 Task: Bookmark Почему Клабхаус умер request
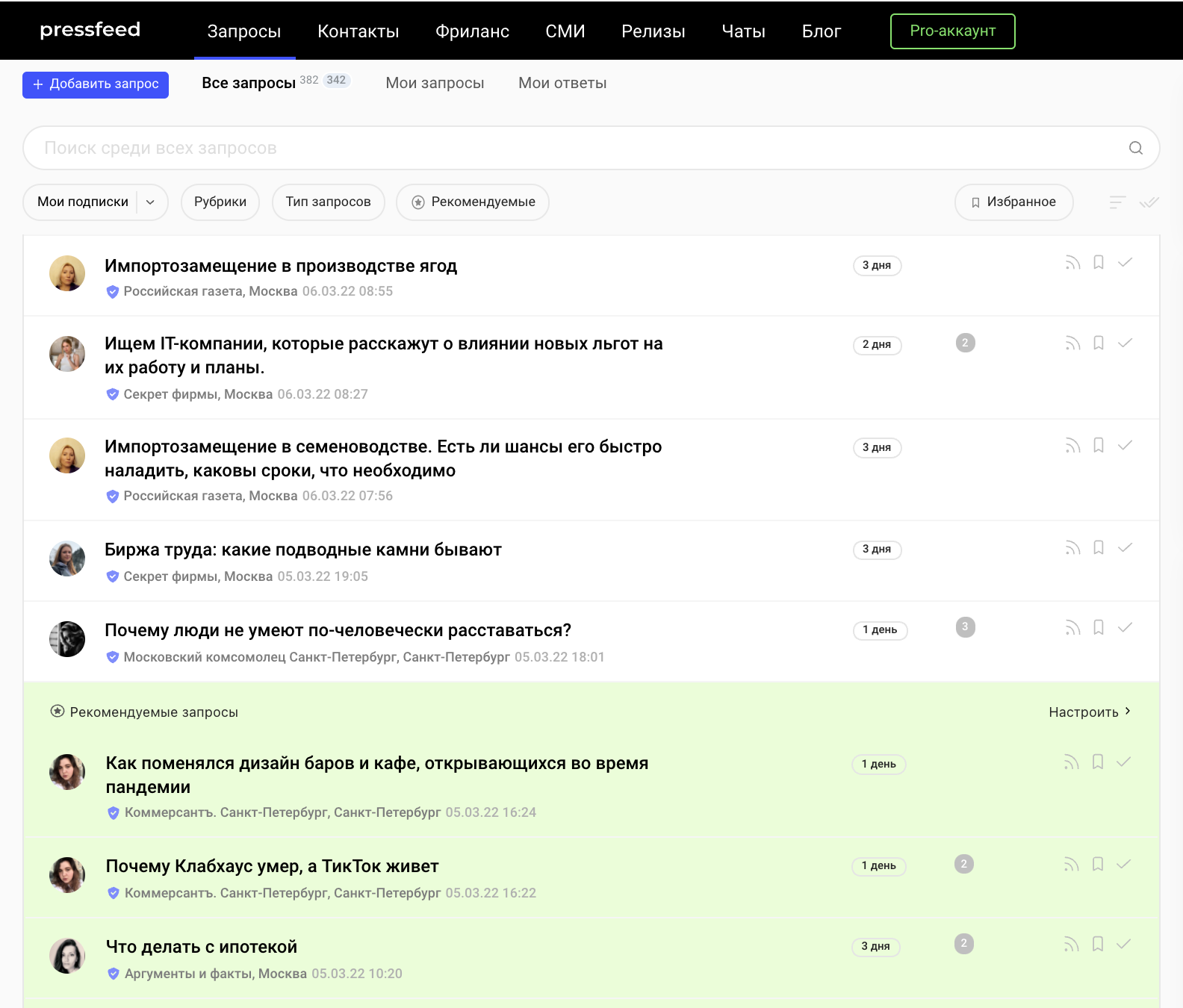click(x=1098, y=864)
